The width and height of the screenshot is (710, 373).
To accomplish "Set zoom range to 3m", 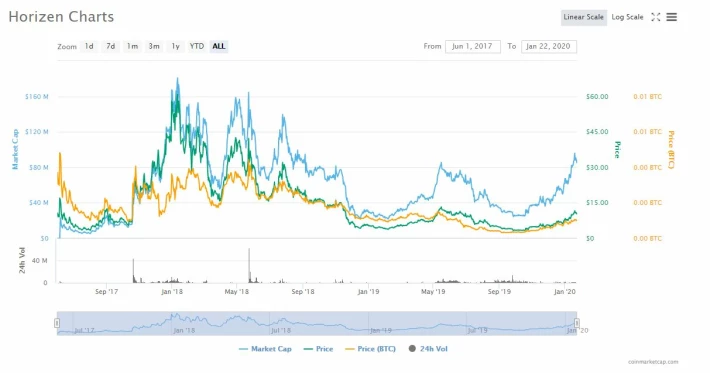I will pos(154,46).
